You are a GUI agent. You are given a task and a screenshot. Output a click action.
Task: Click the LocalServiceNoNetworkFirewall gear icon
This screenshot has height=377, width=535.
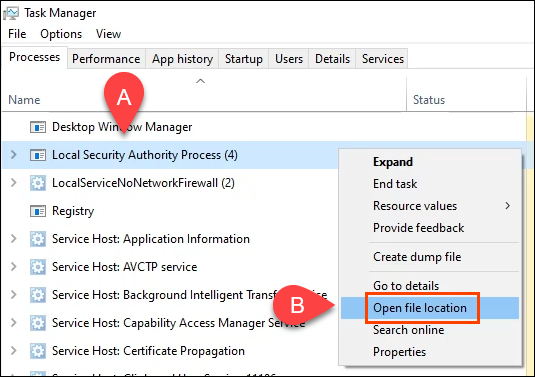coord(38,183)
